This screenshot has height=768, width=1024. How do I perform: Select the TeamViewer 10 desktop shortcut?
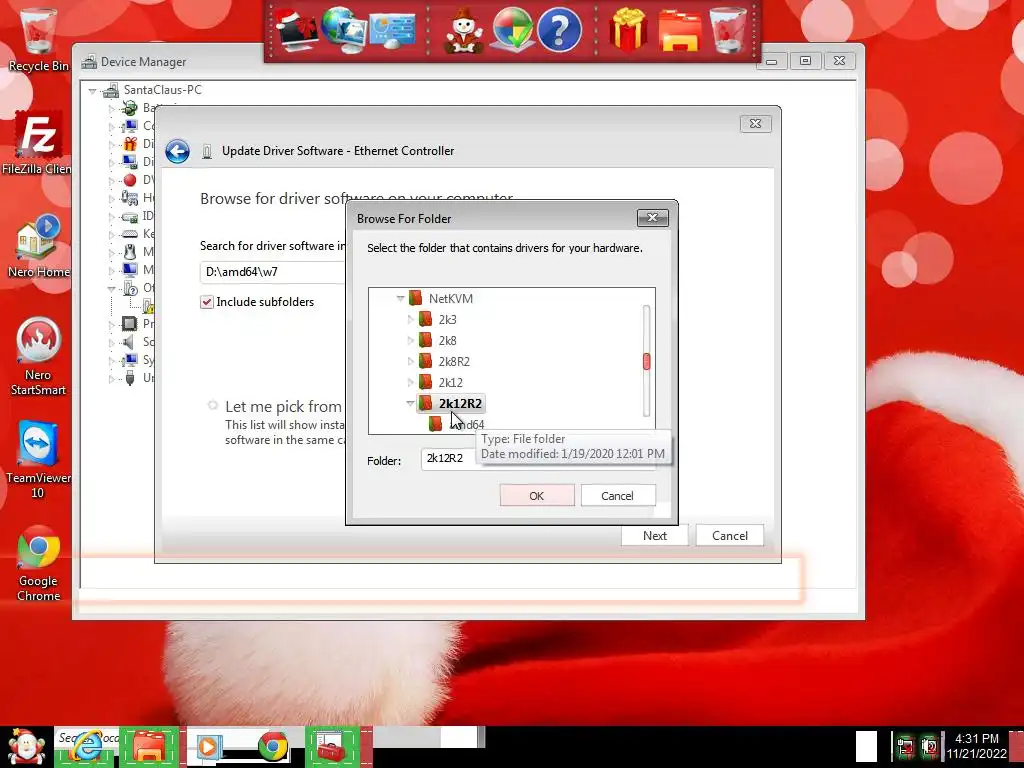click(x=38, y=460)
